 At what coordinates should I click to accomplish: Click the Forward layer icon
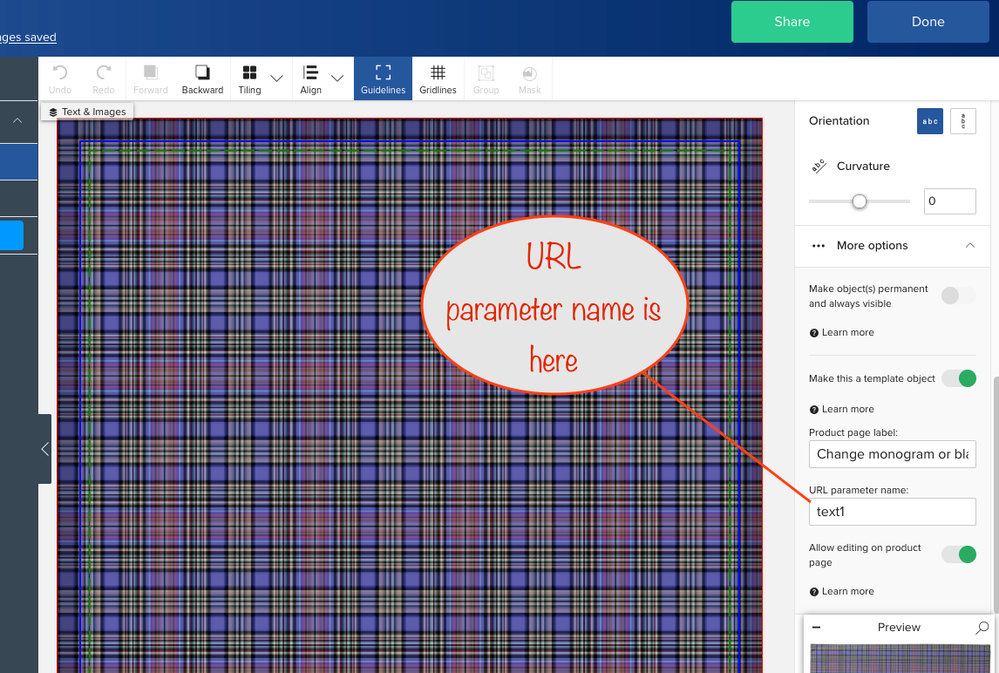[x=150, y=72]
